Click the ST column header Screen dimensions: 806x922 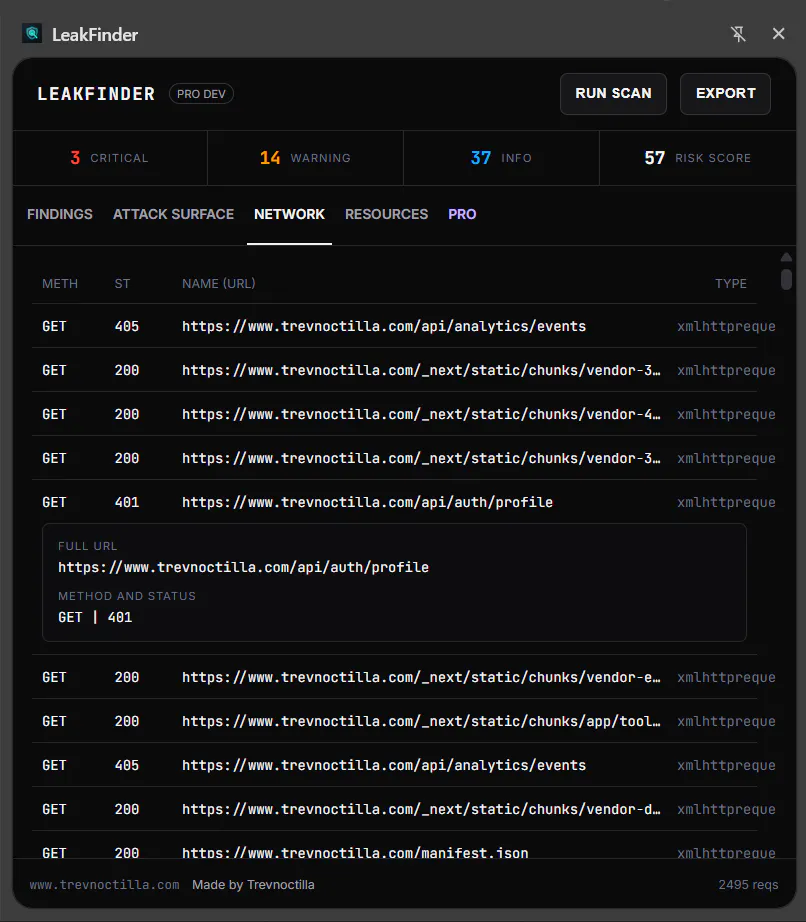(x=122, y=283)
